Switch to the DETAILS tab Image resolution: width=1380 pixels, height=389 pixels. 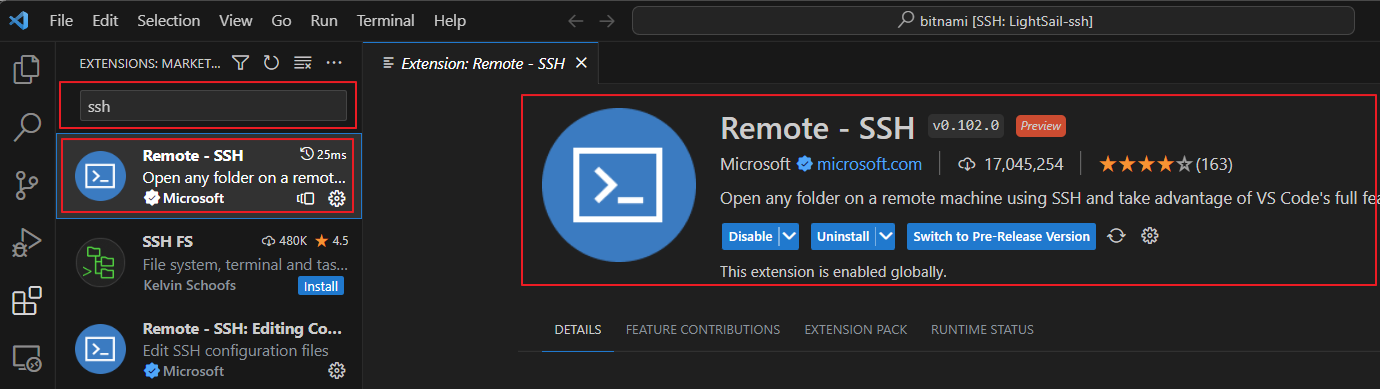[577, 329]
